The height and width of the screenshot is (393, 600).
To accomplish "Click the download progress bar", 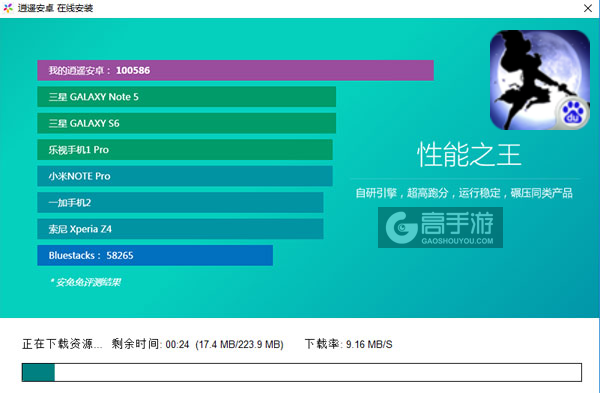I will tap(302, 372).
